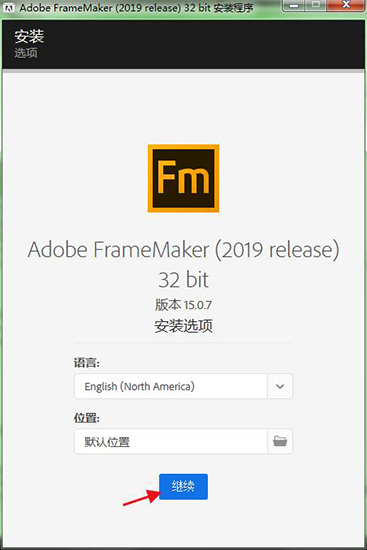Click the disabled maximize window button
367x550 pixels.
point(316,5)
